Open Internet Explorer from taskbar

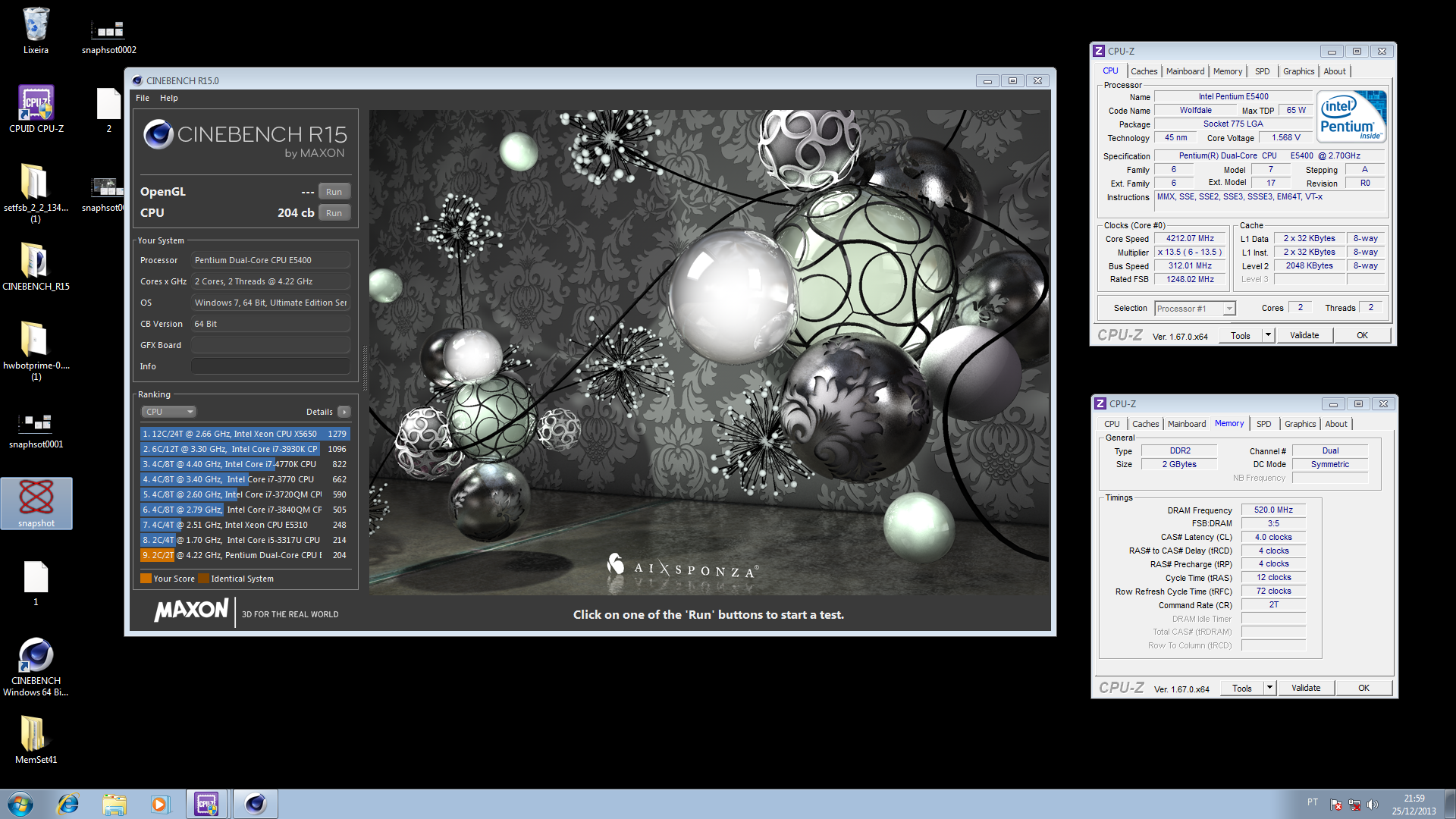(68, 804)
